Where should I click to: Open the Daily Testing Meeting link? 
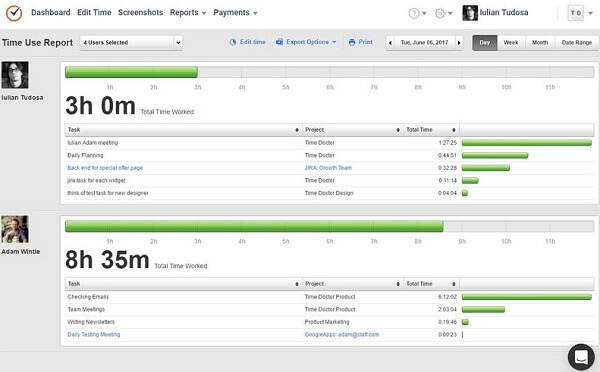[x=94, y=334]
